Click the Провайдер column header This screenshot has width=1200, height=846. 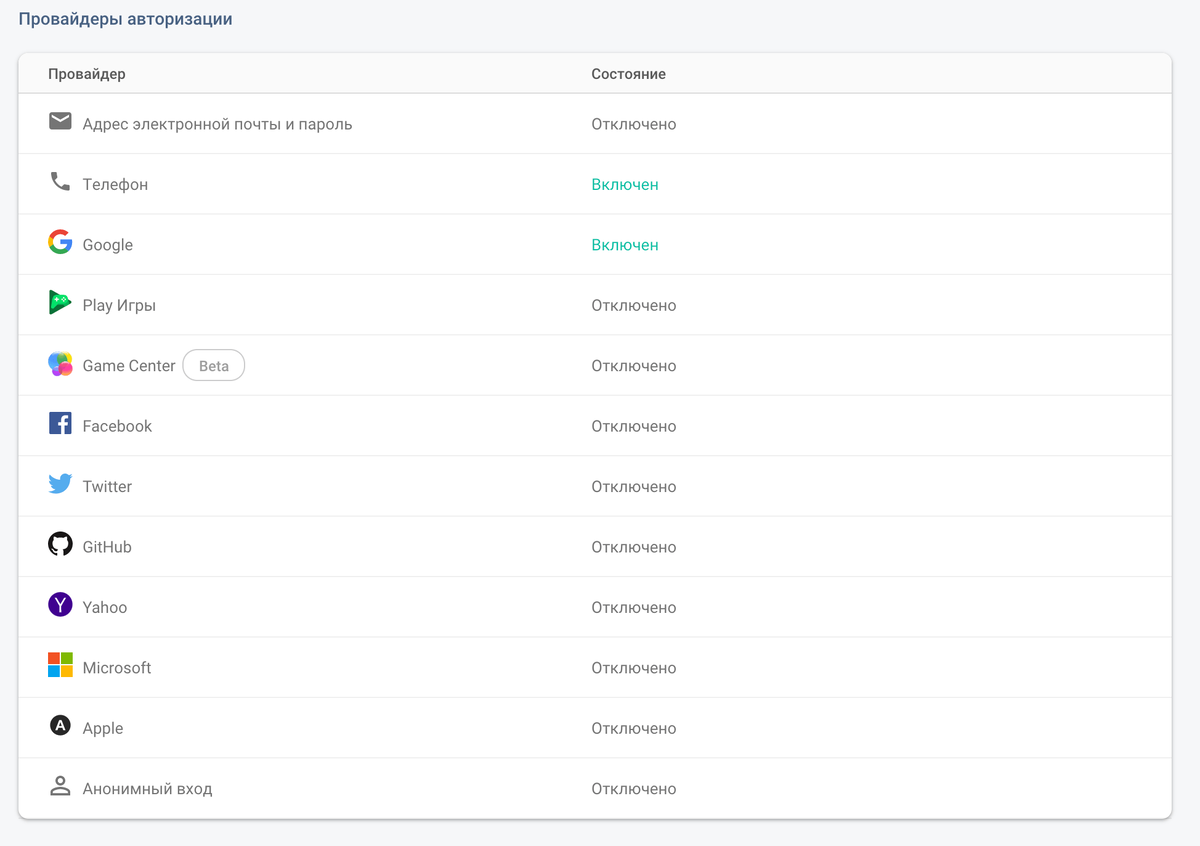[87, 74]
